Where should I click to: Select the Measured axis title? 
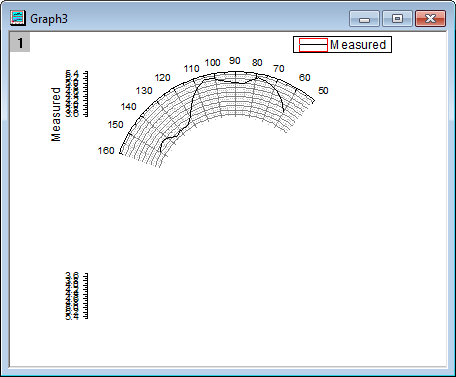click(56, 114)
